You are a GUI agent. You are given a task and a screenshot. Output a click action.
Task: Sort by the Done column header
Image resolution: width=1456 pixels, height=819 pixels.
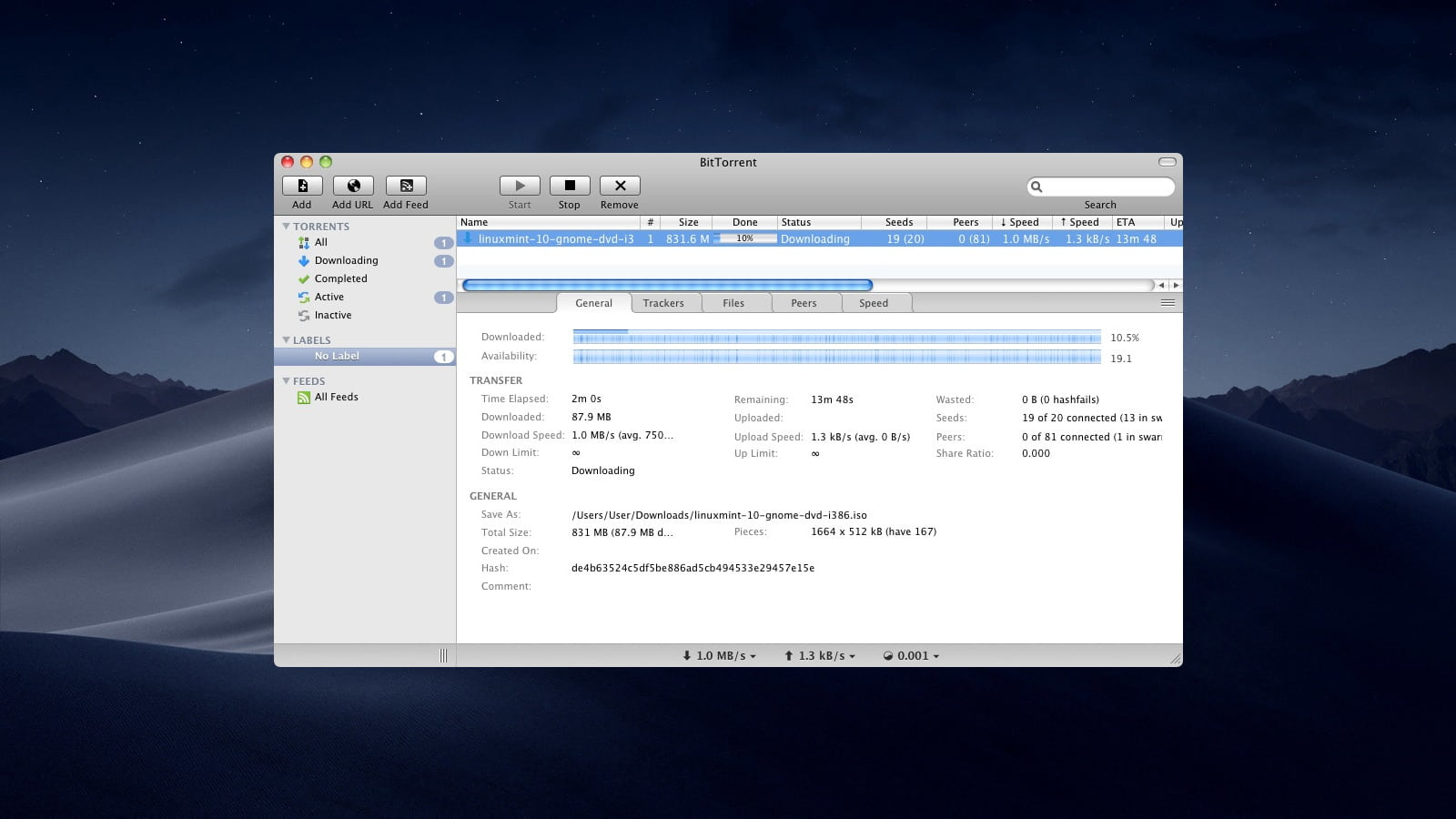[744, 222]
